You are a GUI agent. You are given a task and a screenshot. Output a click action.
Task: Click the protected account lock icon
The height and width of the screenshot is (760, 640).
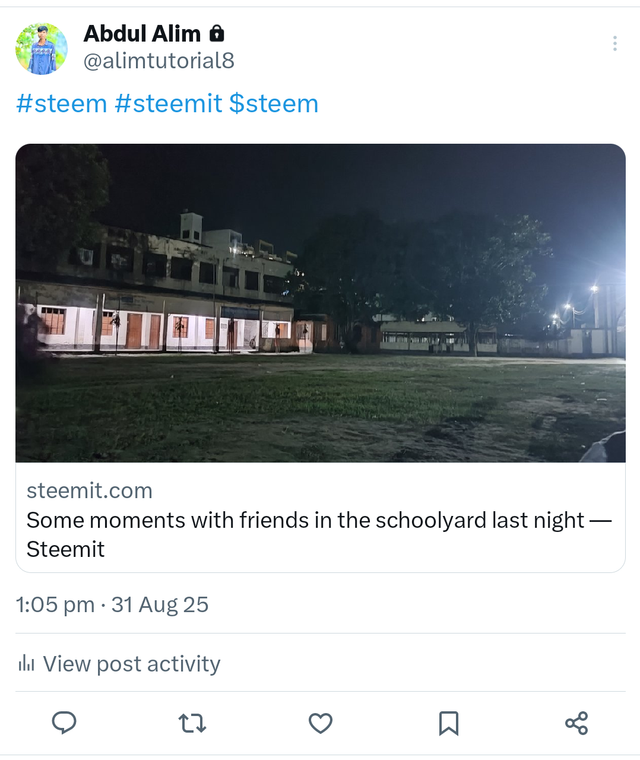tap(218, 34)
